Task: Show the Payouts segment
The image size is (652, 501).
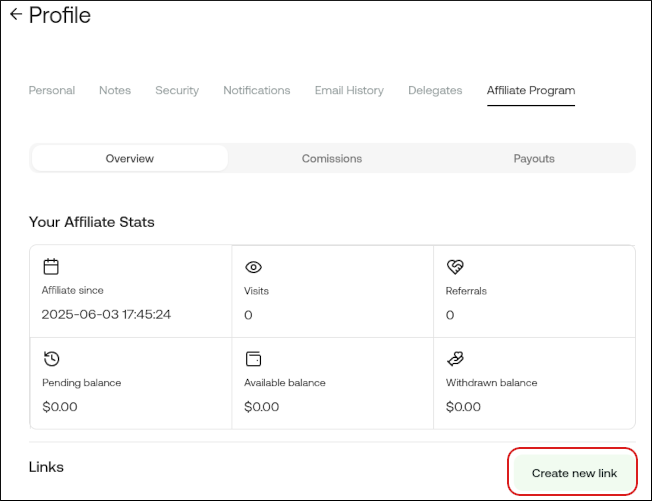Action: (x=534, y=158)
